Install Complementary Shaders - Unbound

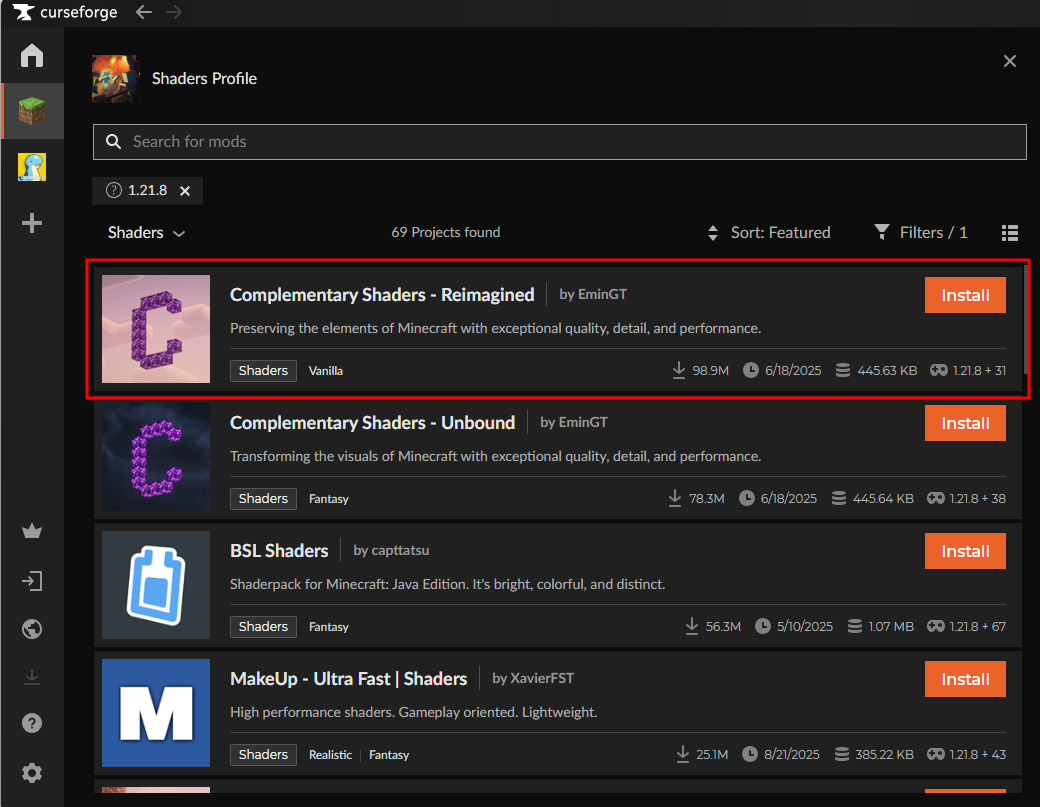965,423
